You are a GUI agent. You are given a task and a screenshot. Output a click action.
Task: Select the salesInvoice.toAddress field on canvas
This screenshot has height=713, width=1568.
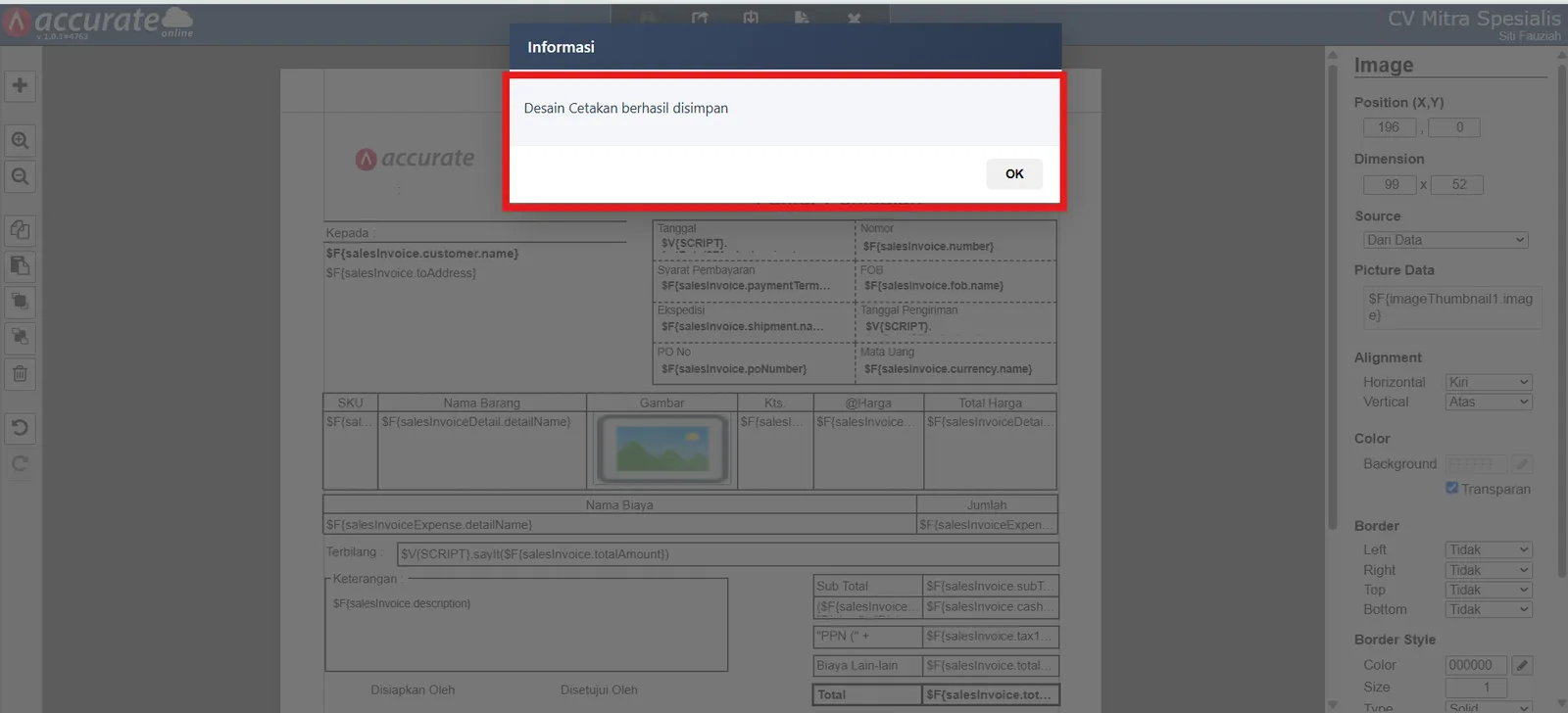[x=401, y=273]
